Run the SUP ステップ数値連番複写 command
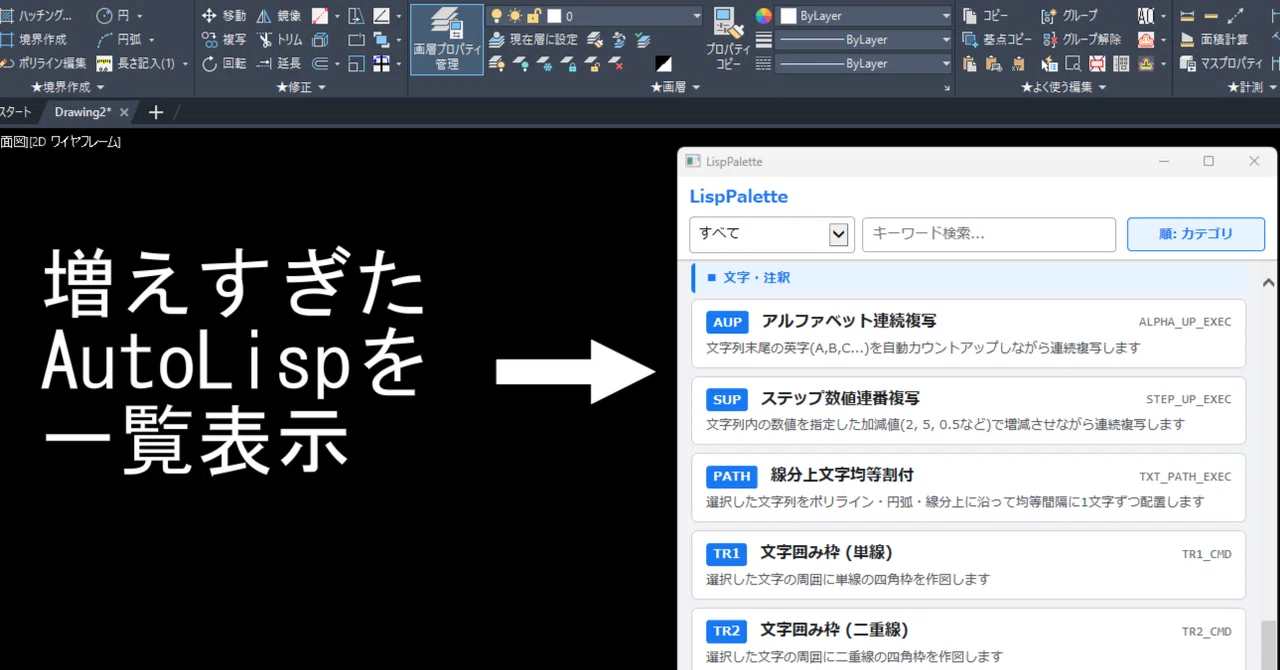This screenshot has height=670, width=1280. click(968, 410)
